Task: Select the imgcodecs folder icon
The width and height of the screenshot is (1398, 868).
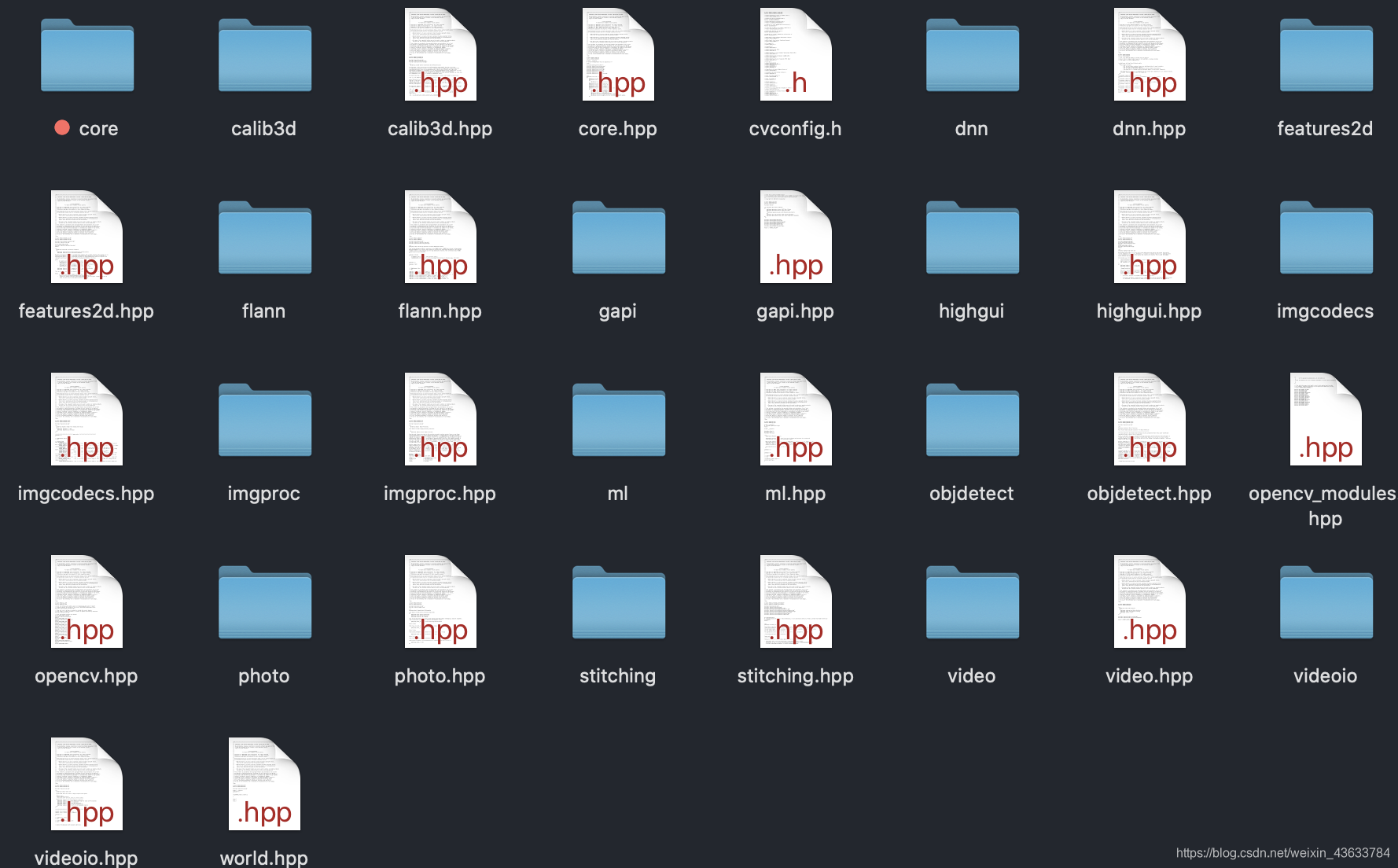Action: pyautogui.click(x=1326, y=237)
